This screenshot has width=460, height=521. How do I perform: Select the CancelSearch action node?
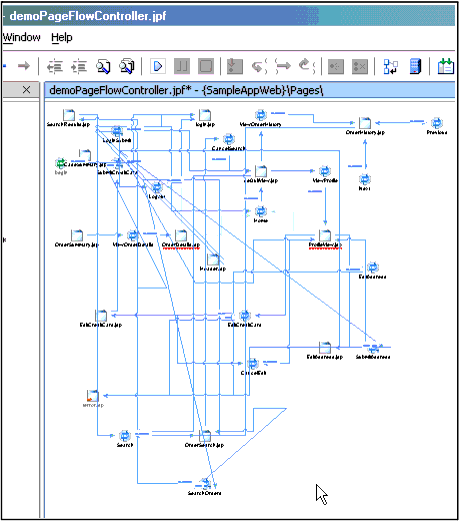pos(229,139)
